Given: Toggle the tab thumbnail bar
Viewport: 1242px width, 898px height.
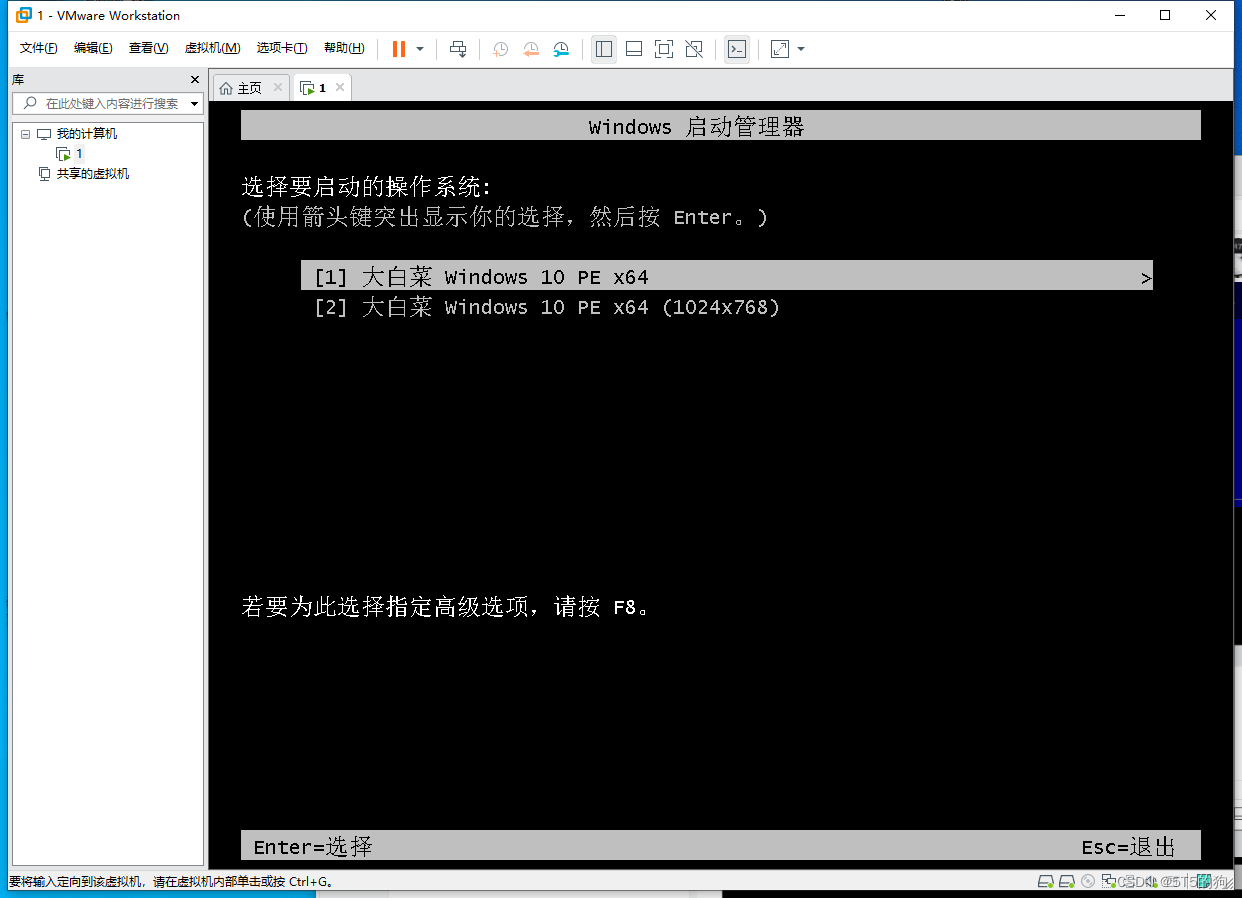Looking at the screenshot, I should pos(634,48).
